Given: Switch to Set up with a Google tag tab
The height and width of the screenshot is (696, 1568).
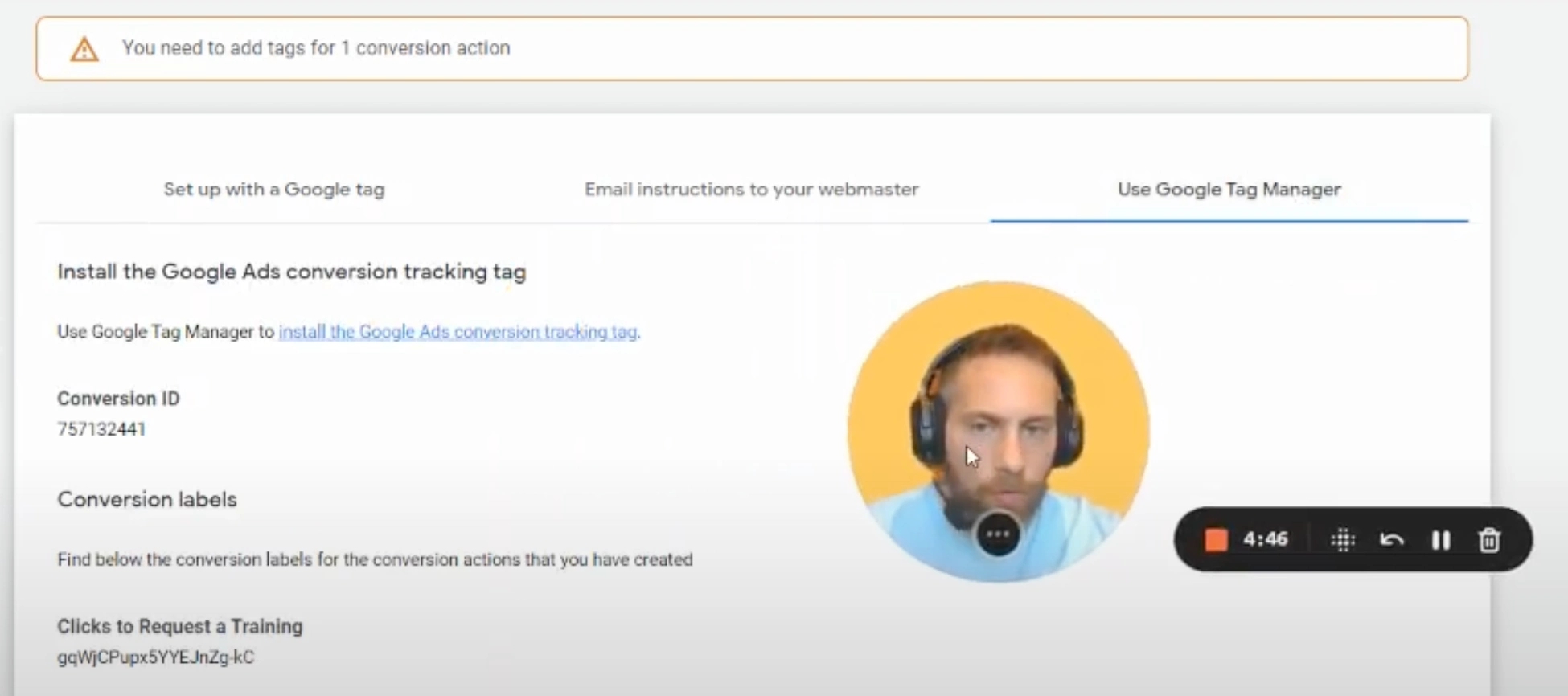Looking at the screenshot, I should coord(274,190).
